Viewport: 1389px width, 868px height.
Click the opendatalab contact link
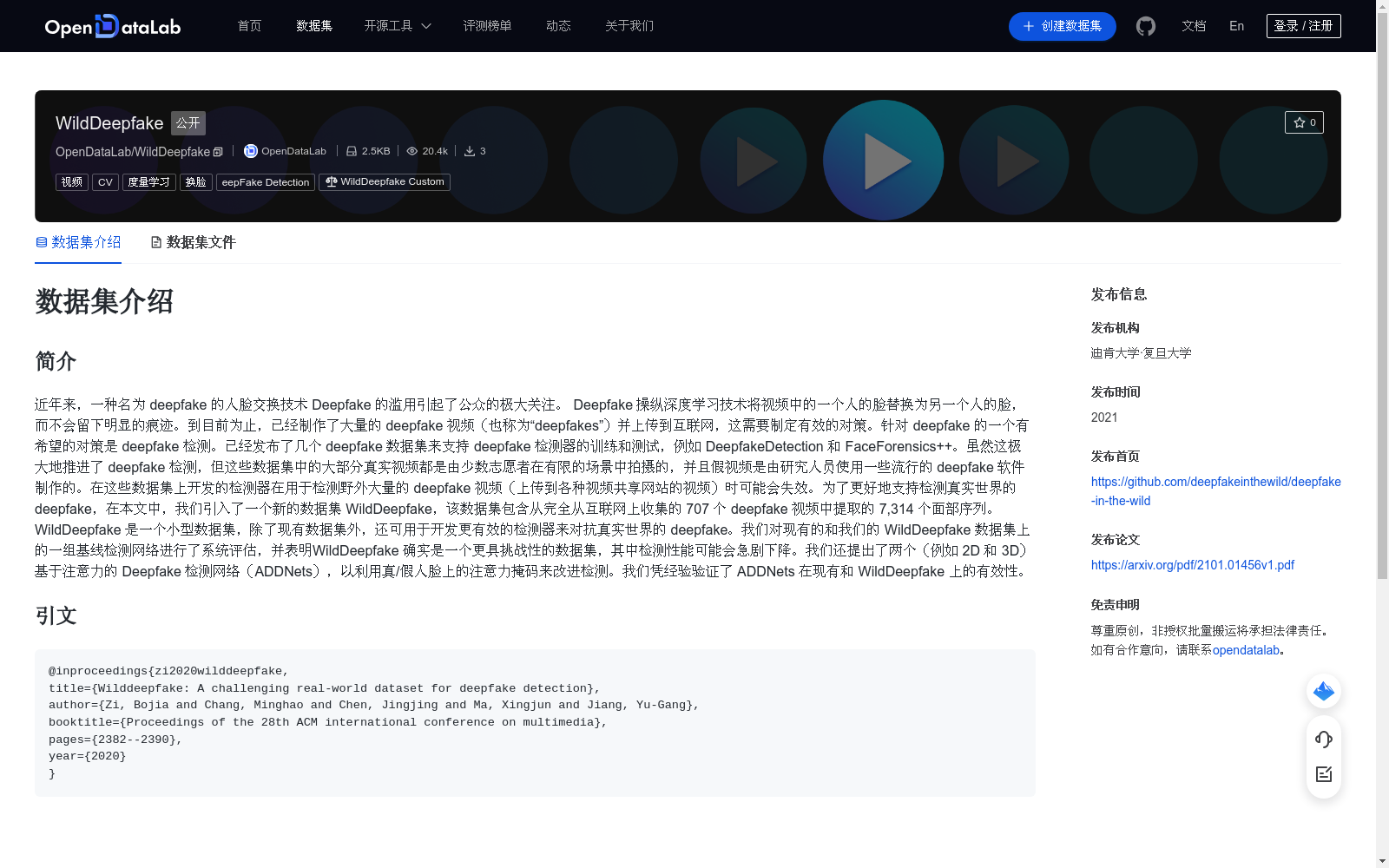tap(1246, 650)
